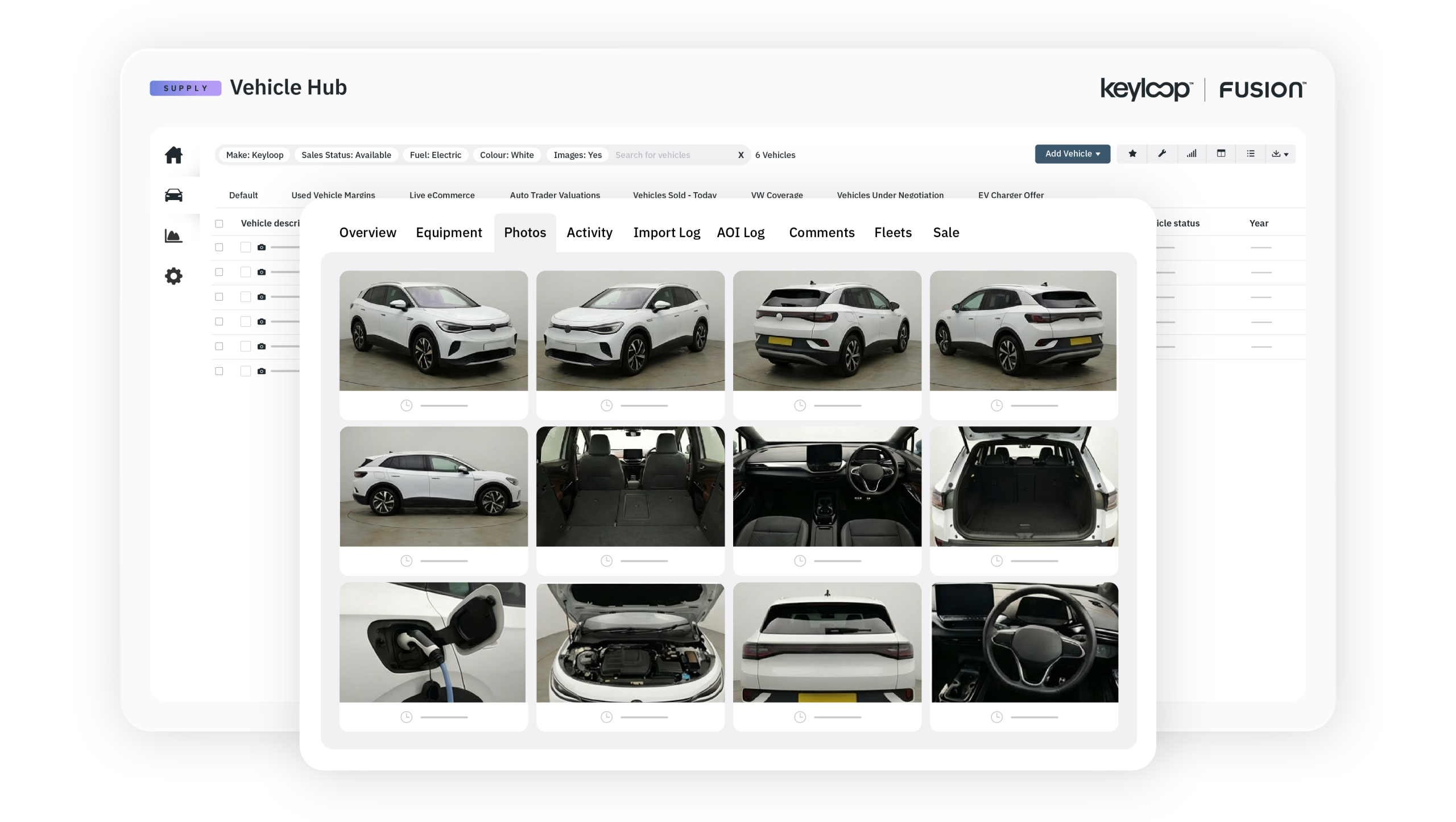This screenshot has width=1456, height=822.
Task: Select the EV Charger Offer view
Action: click(x=1011, y=195)
